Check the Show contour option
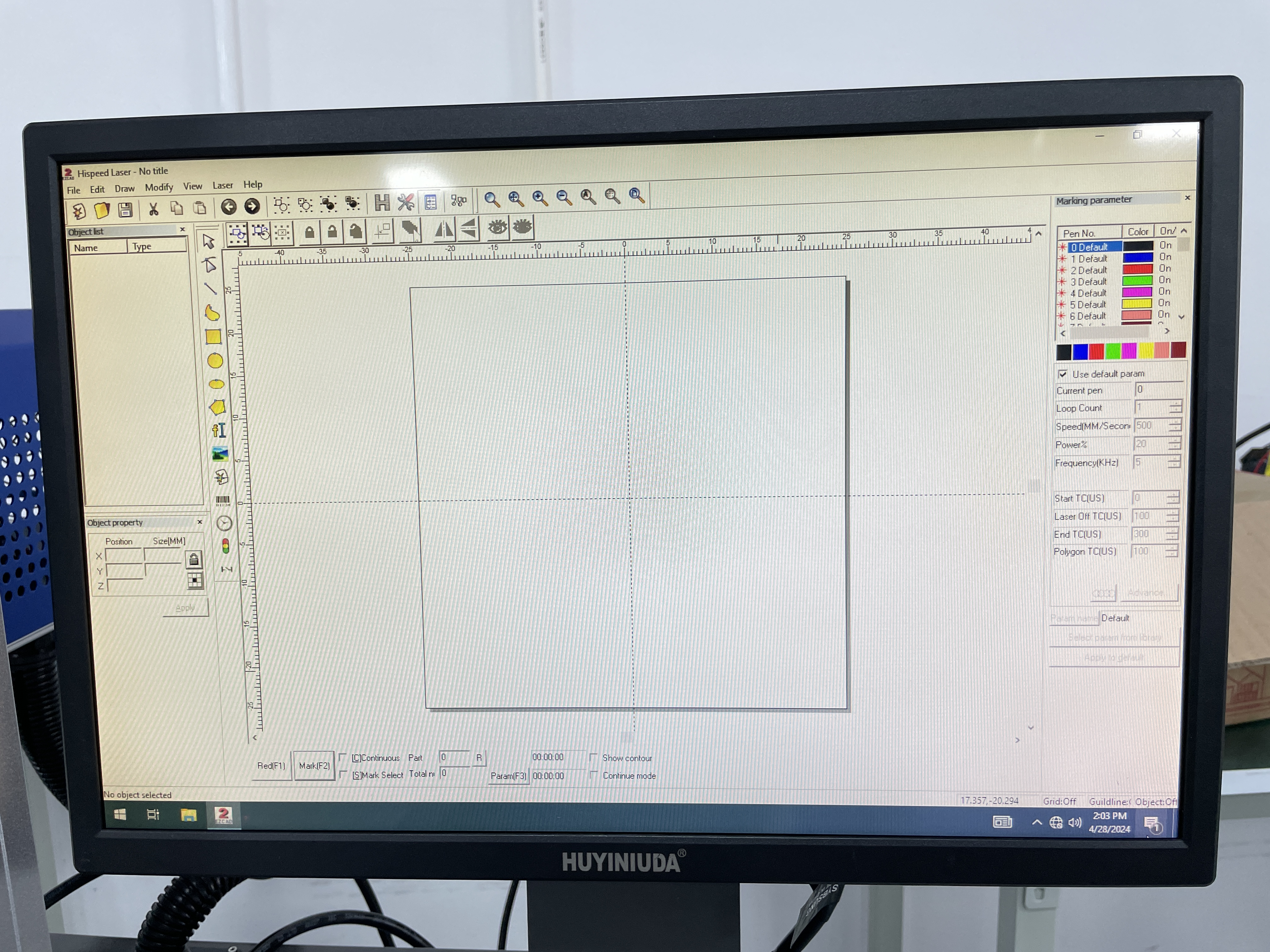Image resolution: width=1270 pixels, height=952 pixels. [x=593, y=757]
